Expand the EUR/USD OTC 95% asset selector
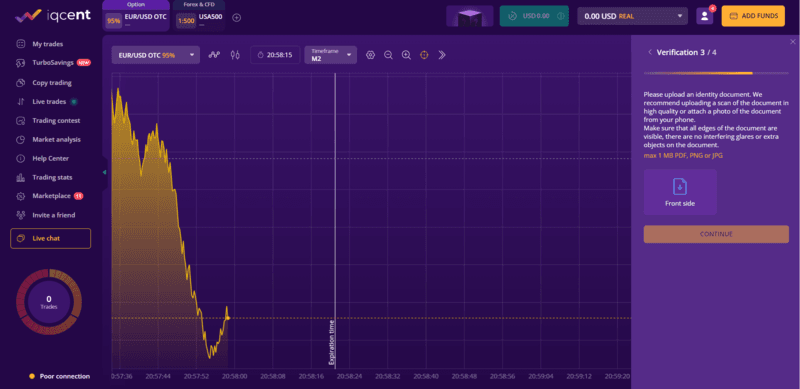Image resolution: width=800 pixels, height=389 pixels. 156,55
